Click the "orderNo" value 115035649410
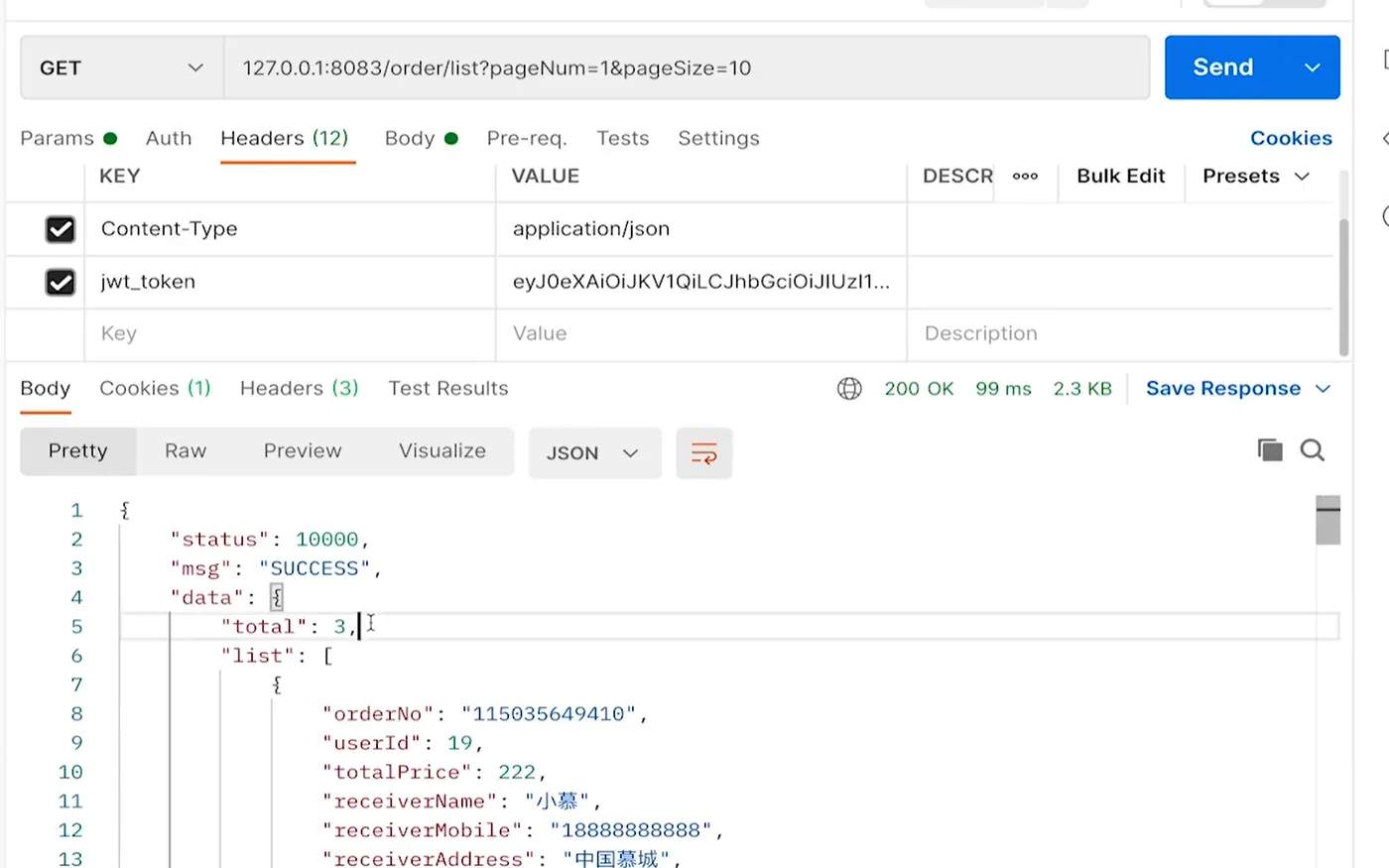Image resolution: width=1389 pixels, height=868 pixels. pyautogui.click(x=549, y=714)
